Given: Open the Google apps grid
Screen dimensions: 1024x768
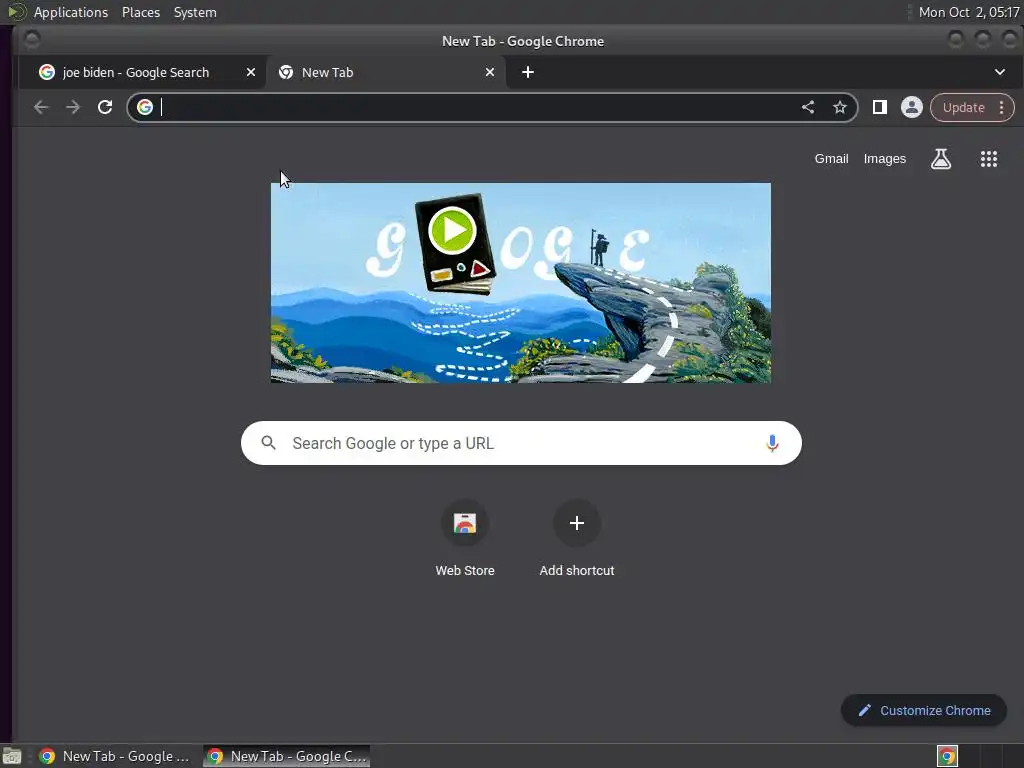Looking at the screenshot, I should coord(989,159).
